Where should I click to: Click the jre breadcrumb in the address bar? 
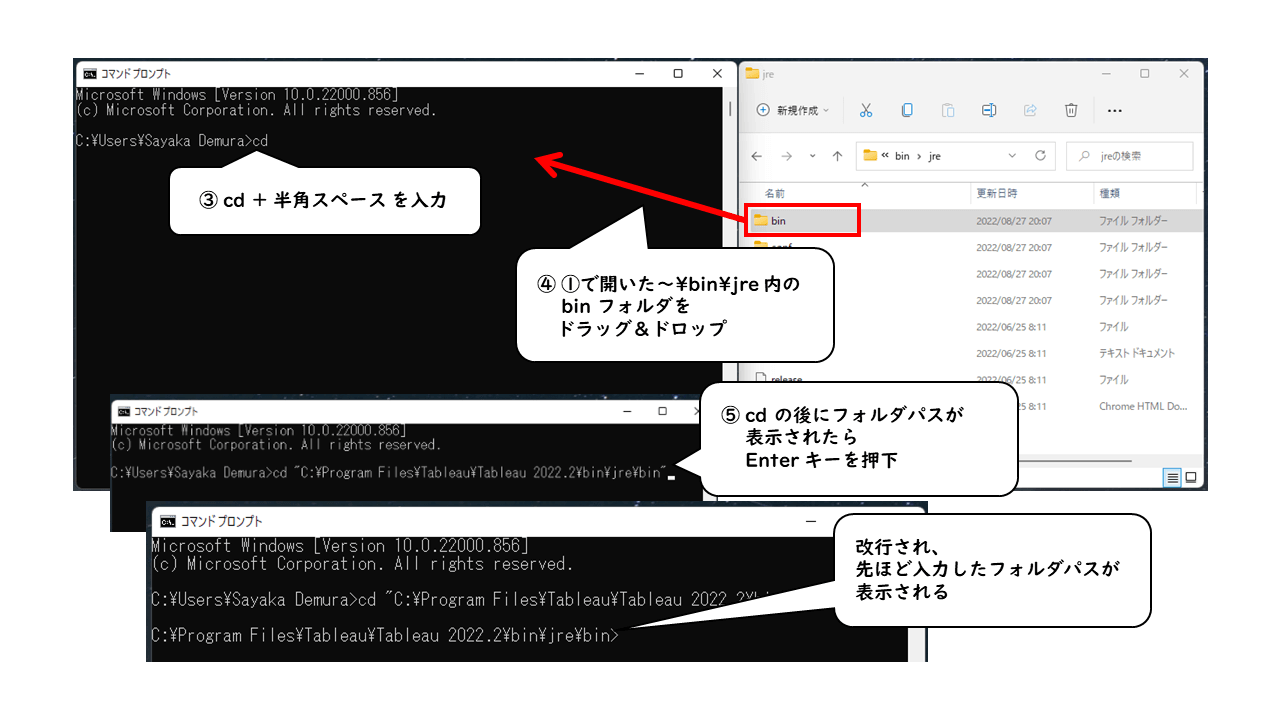tap(934, 156)
